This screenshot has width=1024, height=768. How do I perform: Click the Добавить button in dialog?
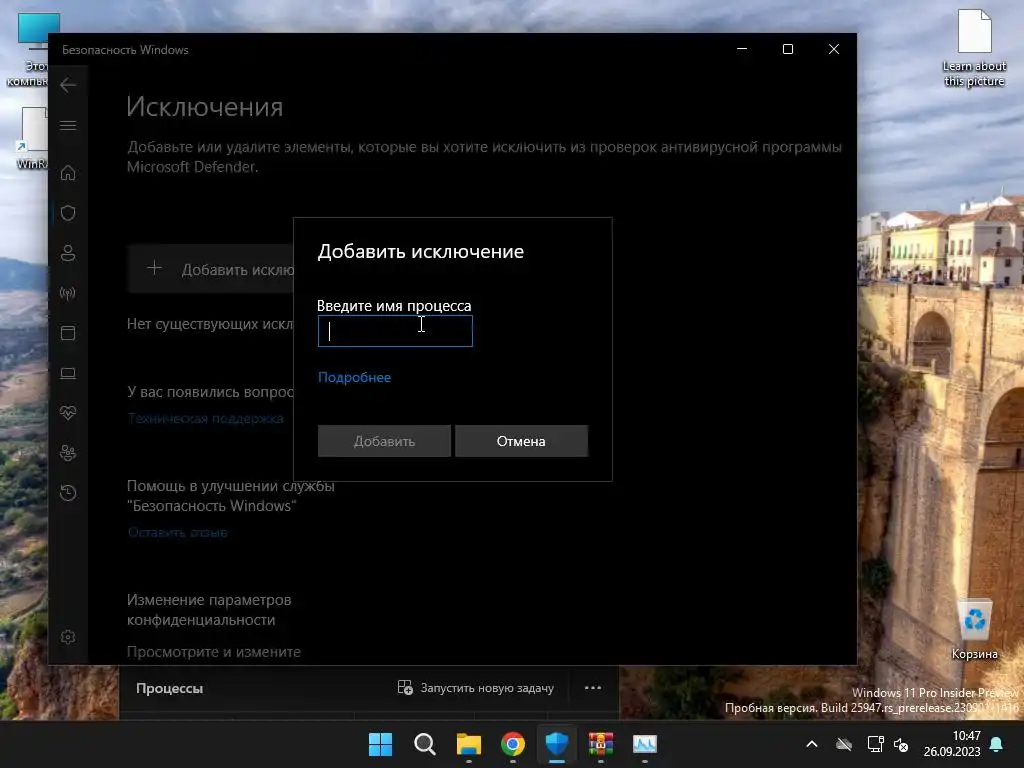pyautogui.click(x=384, y=441)
